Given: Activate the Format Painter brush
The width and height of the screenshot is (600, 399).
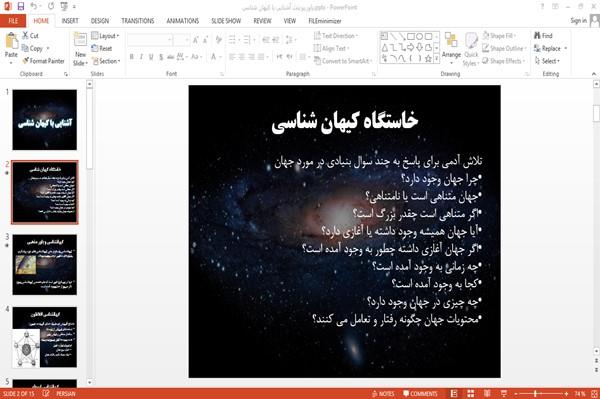Looking at the screenshot, I should pyautogui.click(x=26, y=61).
